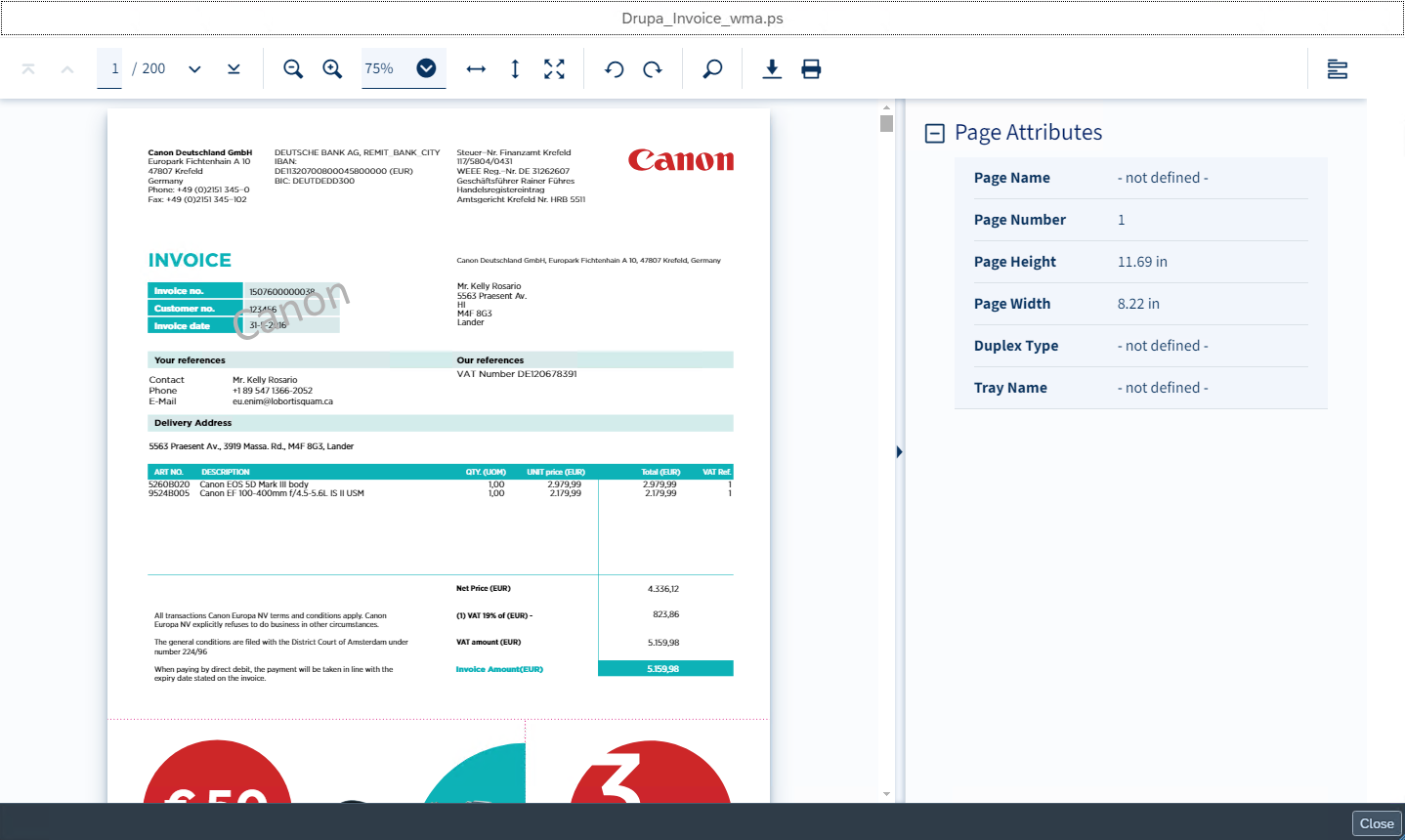
Task: Collapse the Page Attributes section
Action: pyautogui.click(x=935, y=133)
